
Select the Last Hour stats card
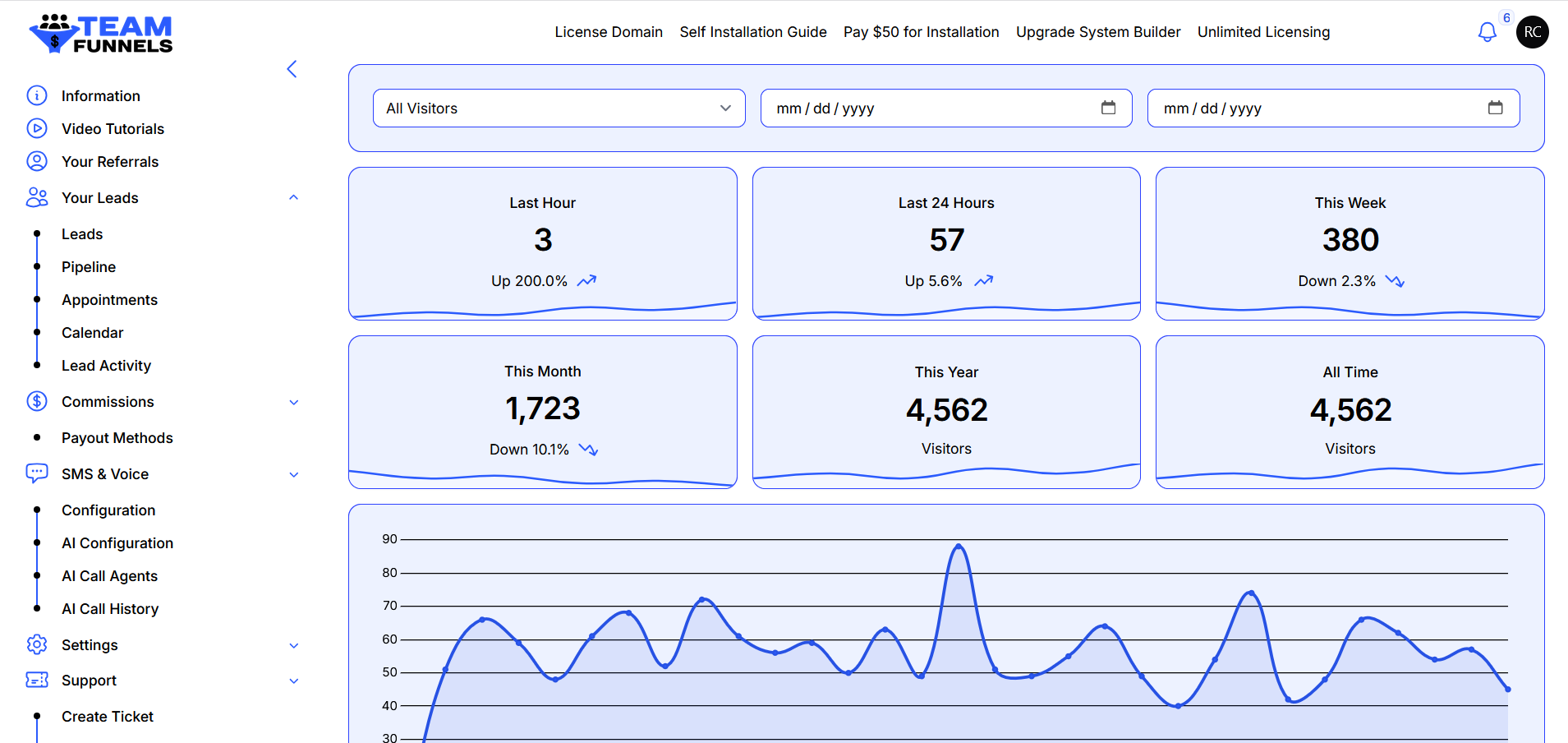(543, 243)
